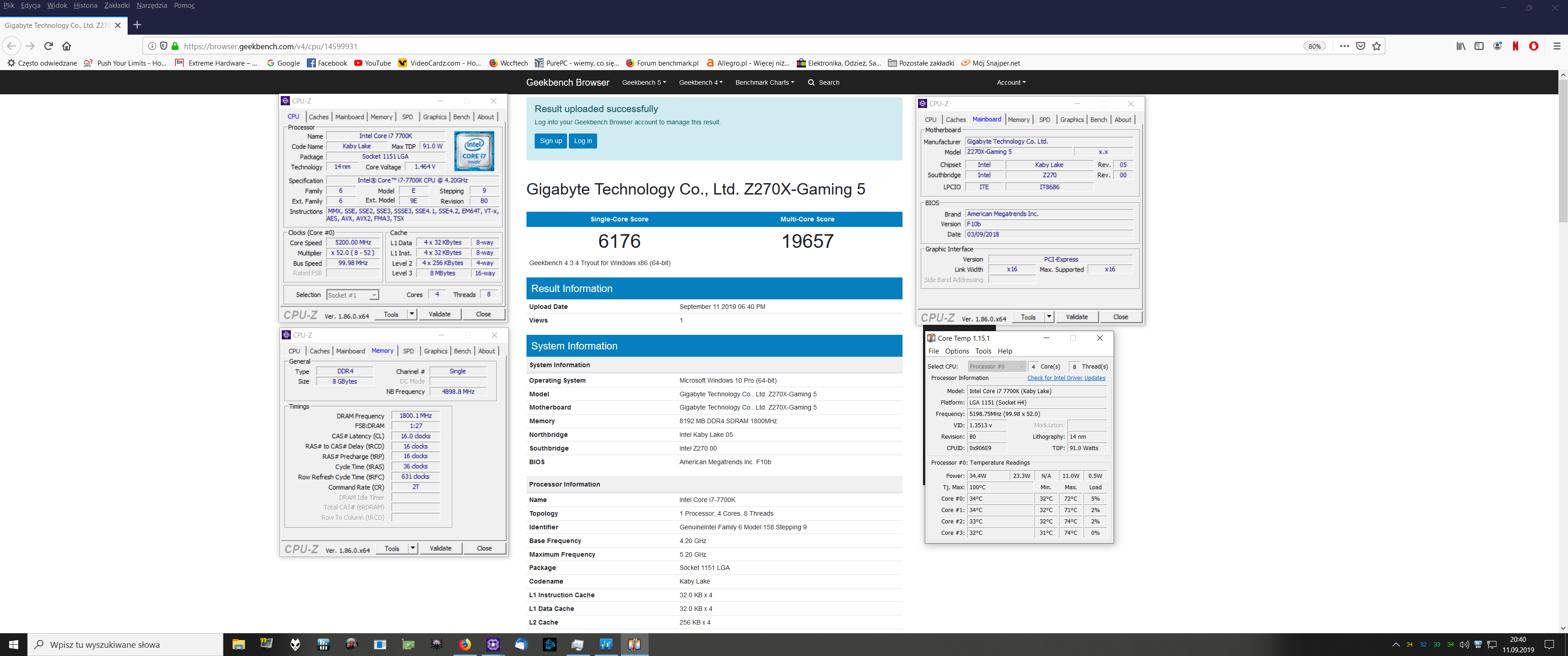This screenshot has height=656, width=1568.
Task: Click the Geekbench Browser logo link
Action: point(568,82)
